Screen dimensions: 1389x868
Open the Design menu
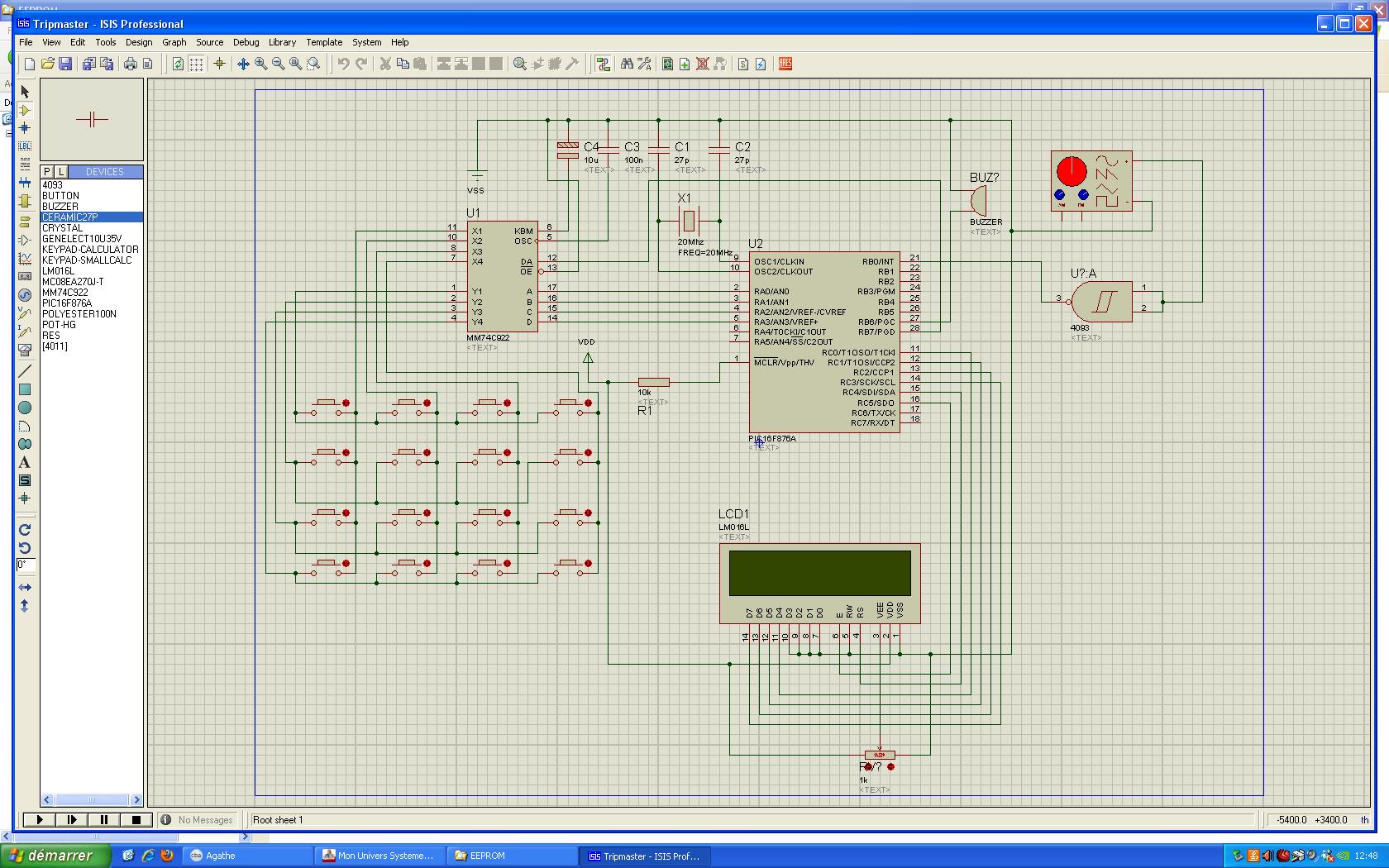click(x=139, y=42)
